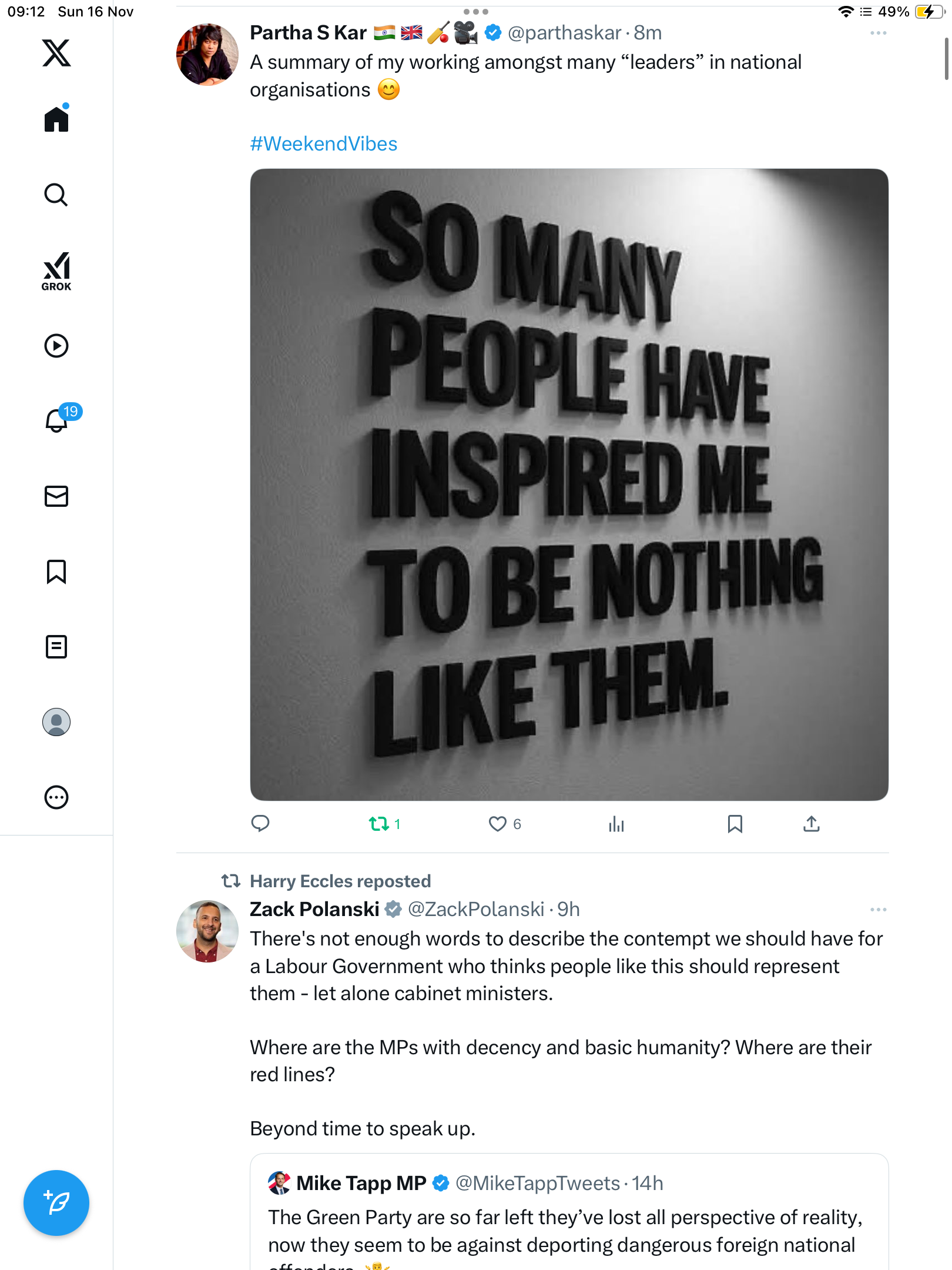Open the Messages envelope icon

pyautogui.click(x=56, y=496)
